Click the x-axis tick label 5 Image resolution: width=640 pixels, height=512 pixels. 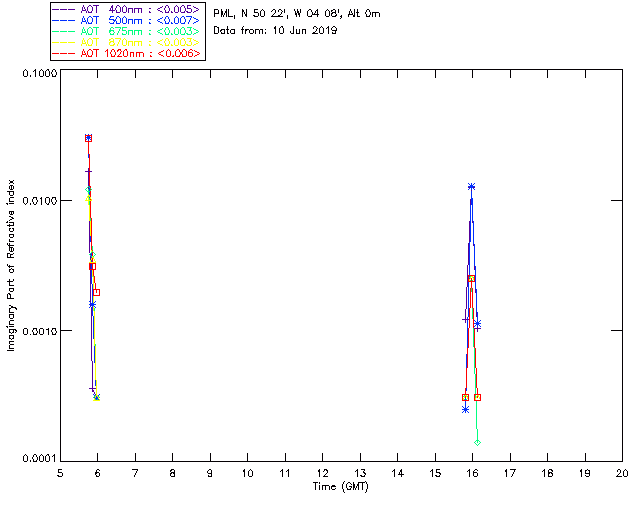(x=60, y=473)
